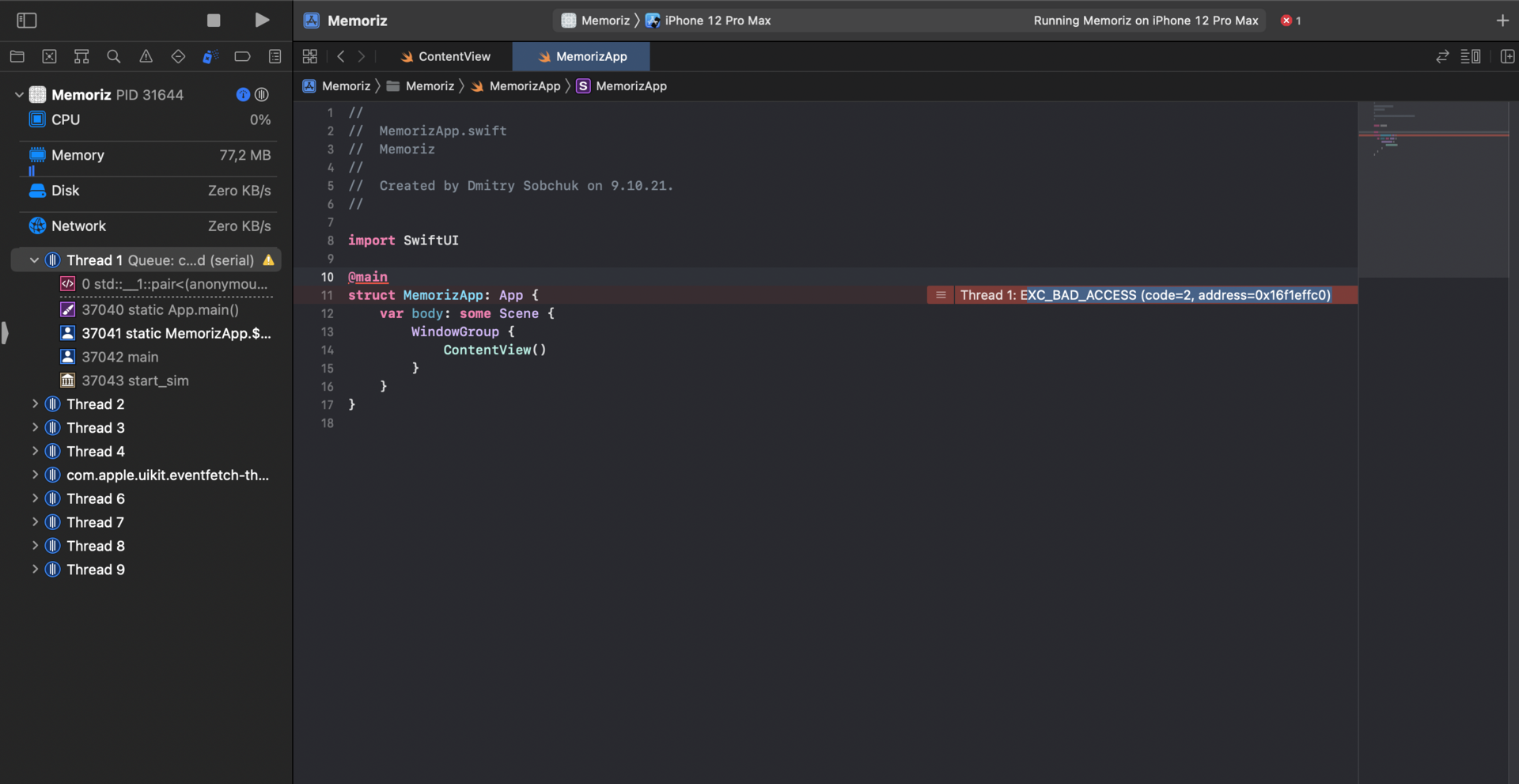Click the Running Memoriz activity status

point(1146,21)
